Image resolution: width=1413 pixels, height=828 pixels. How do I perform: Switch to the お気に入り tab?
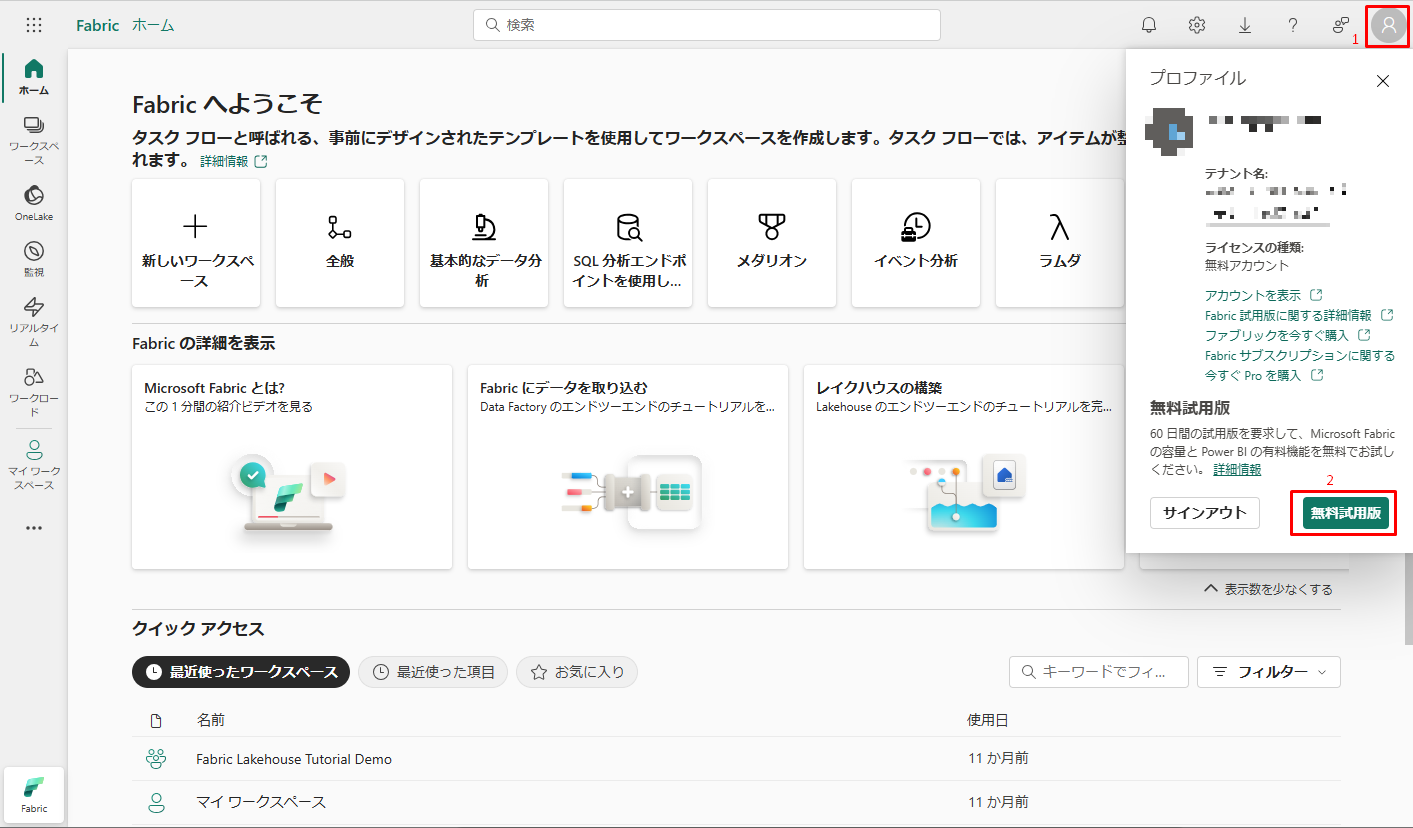tap(577, 672)
